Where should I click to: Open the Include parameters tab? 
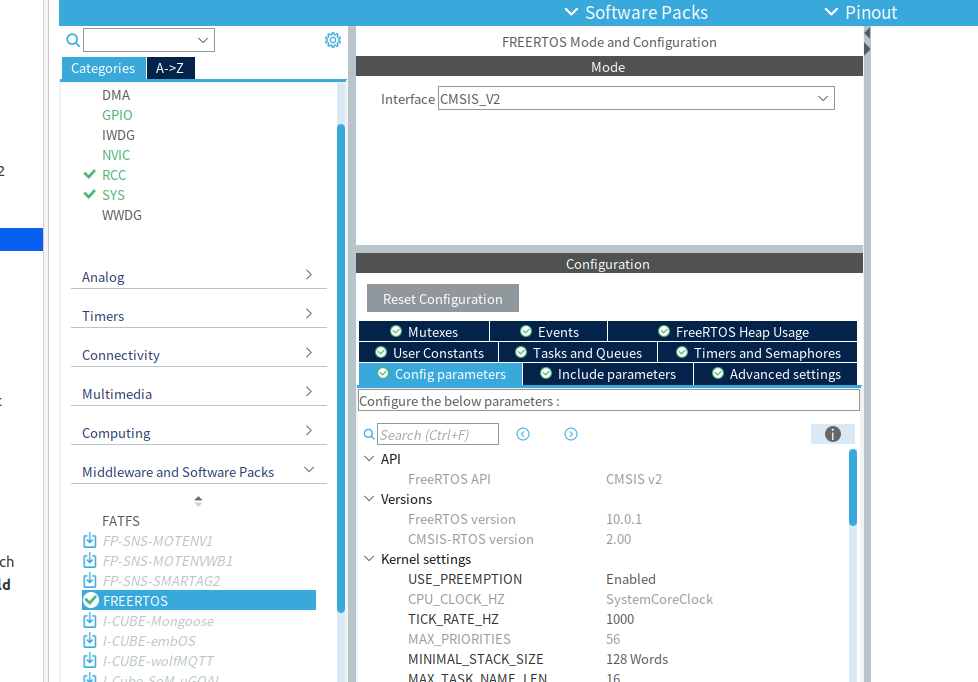pos(608,374)
